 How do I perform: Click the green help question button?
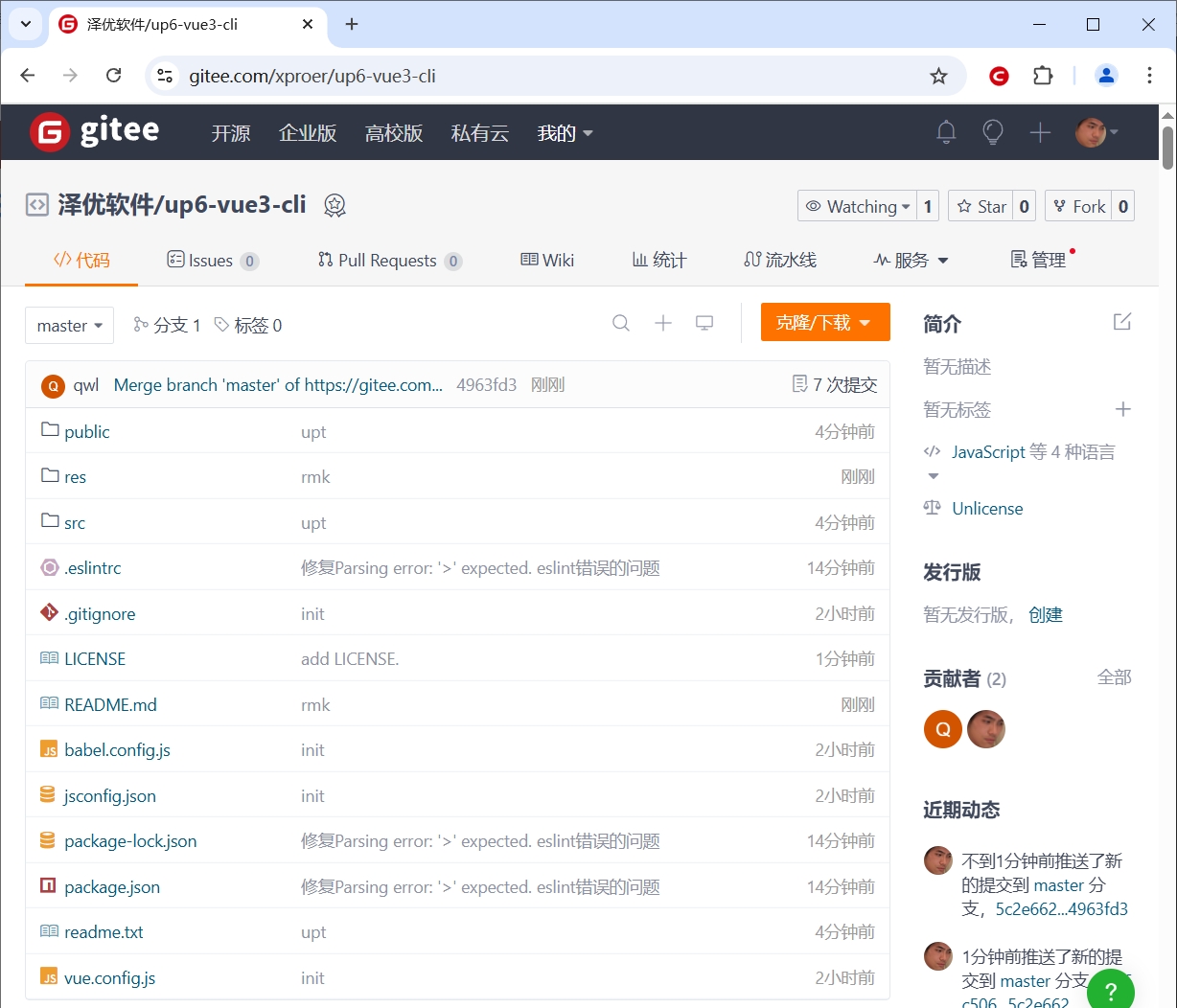point(1111,991)
